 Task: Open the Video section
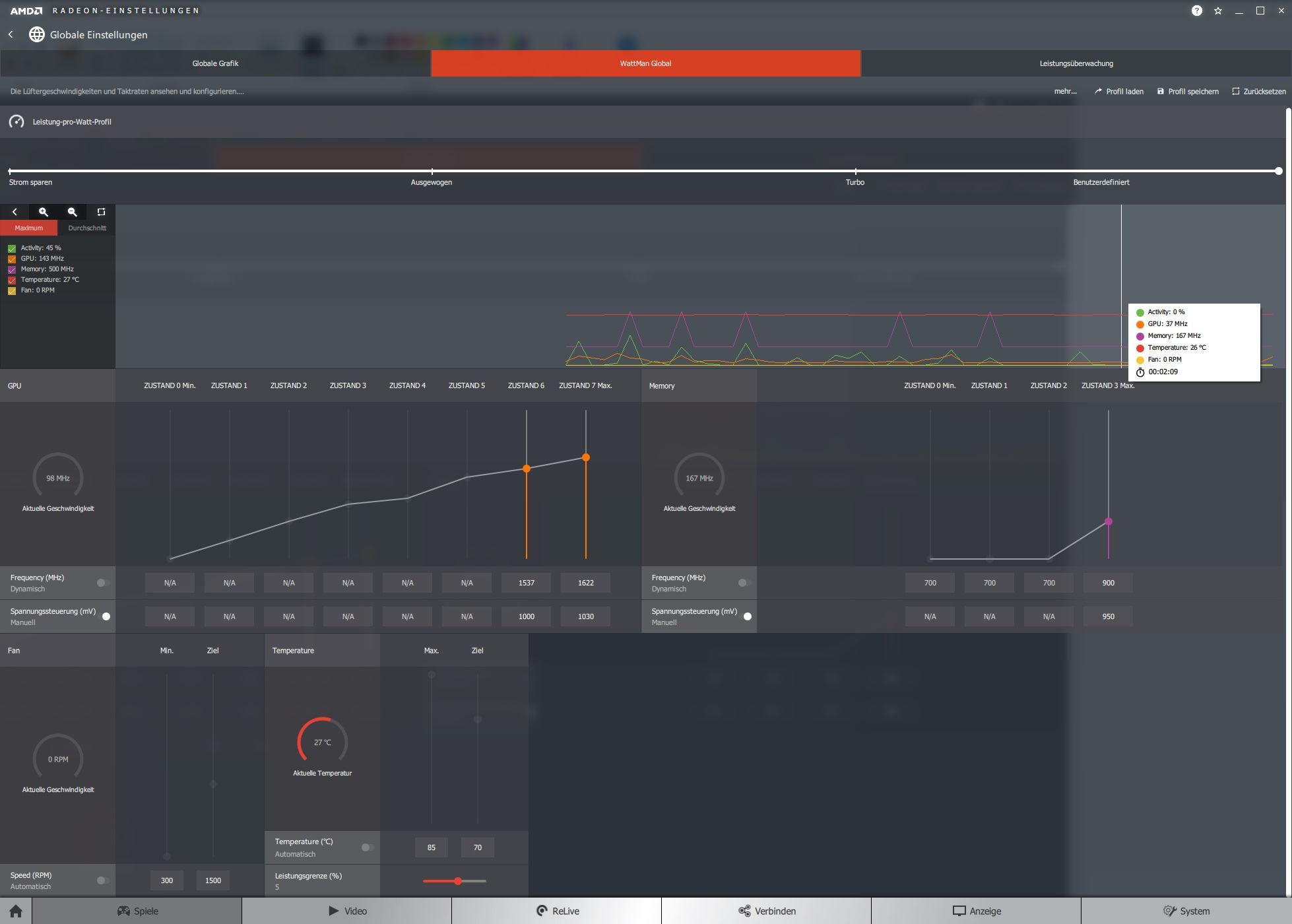pos(347,911)
